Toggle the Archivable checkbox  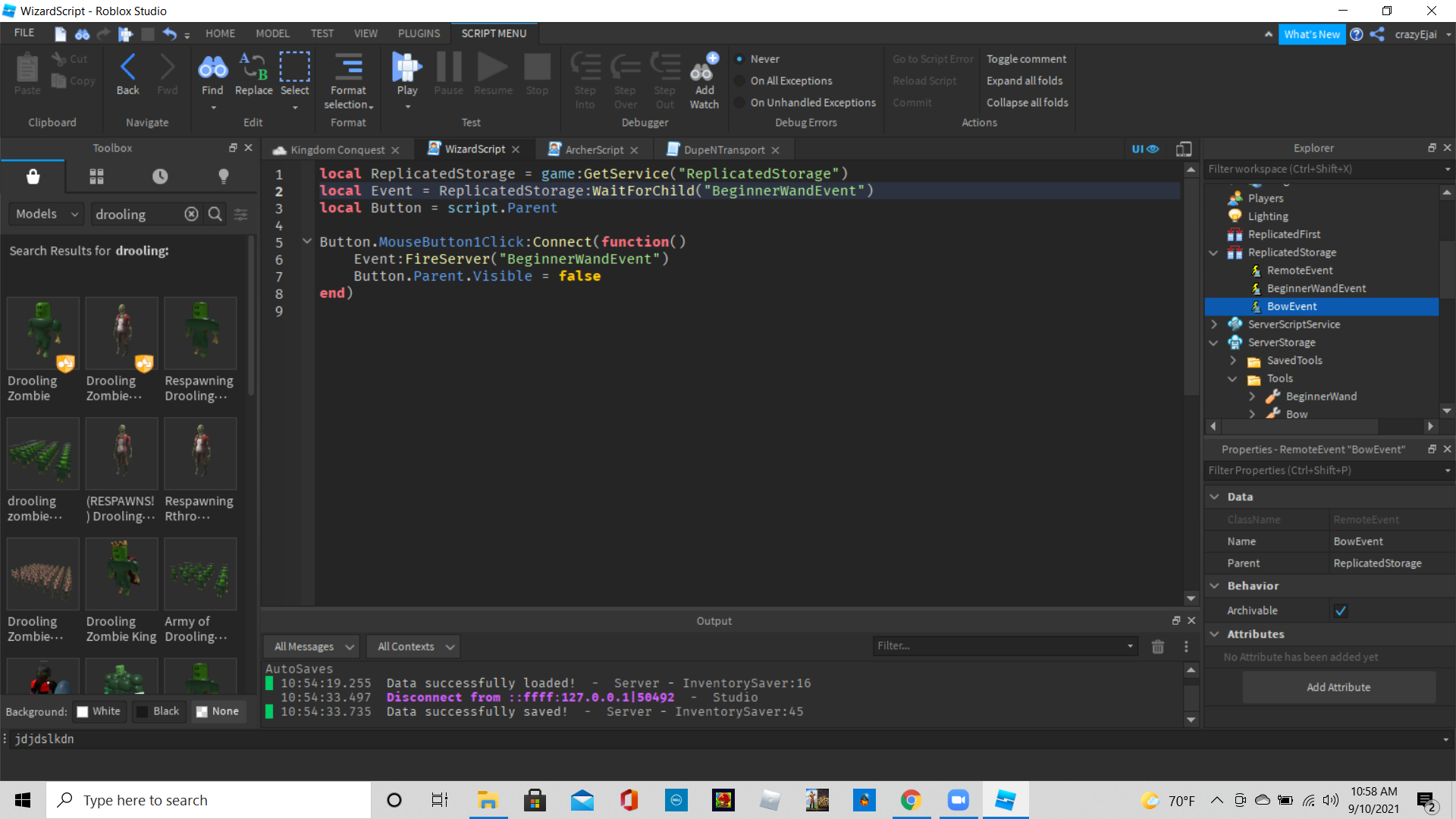coord(1340,610)
